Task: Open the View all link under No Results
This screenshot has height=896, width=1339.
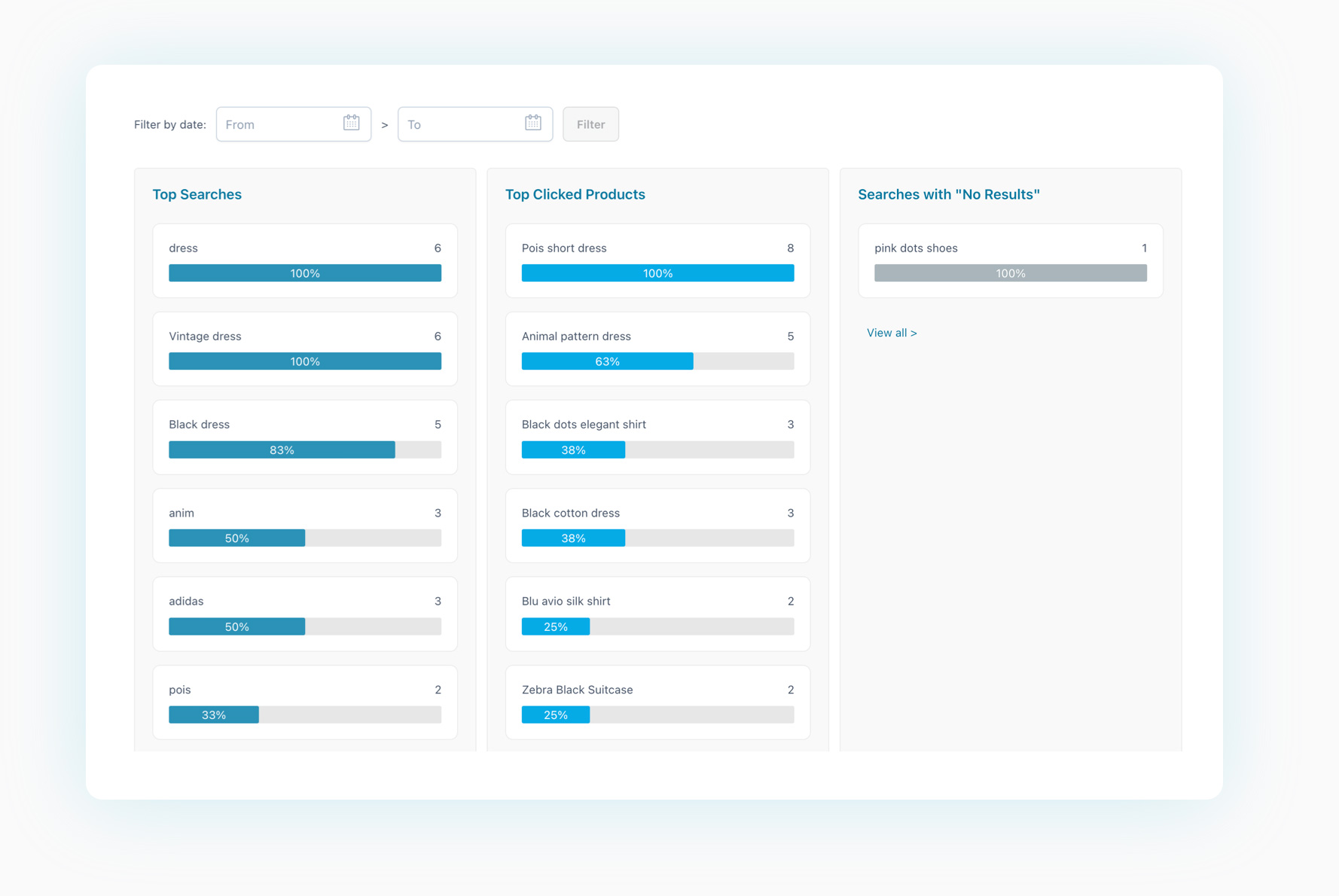Action: [892, 332]
